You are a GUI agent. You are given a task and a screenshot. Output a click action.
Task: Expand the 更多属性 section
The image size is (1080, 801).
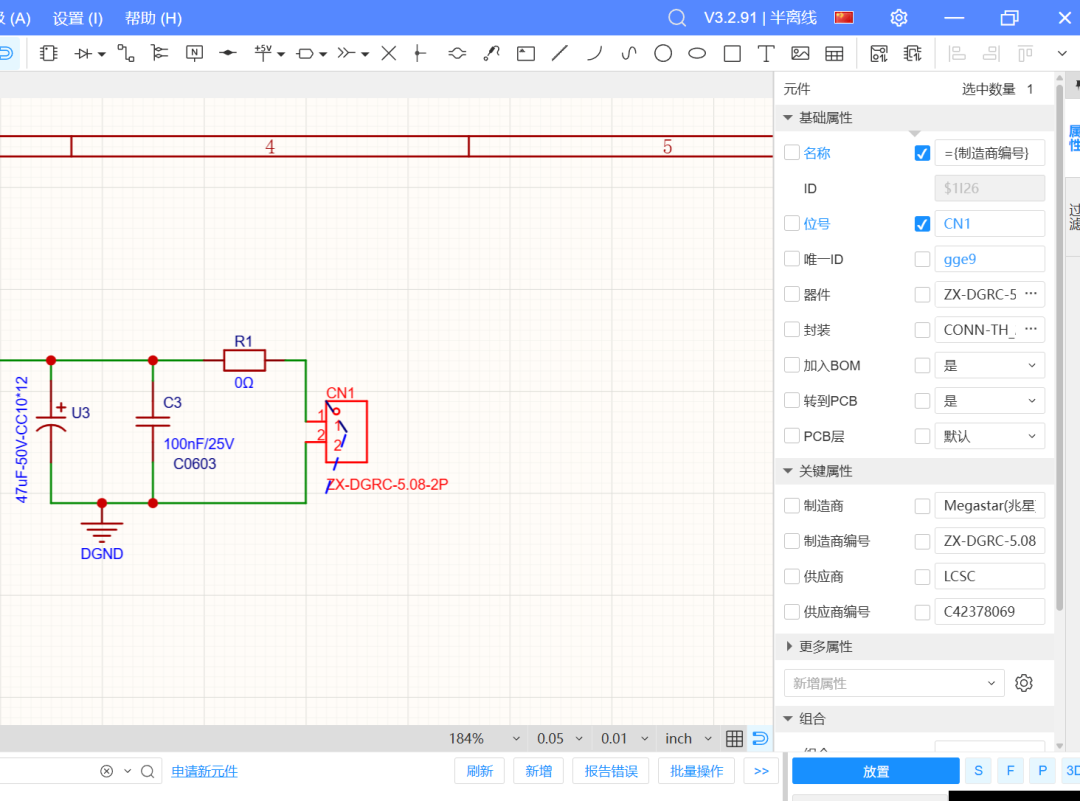pos(788,647)
